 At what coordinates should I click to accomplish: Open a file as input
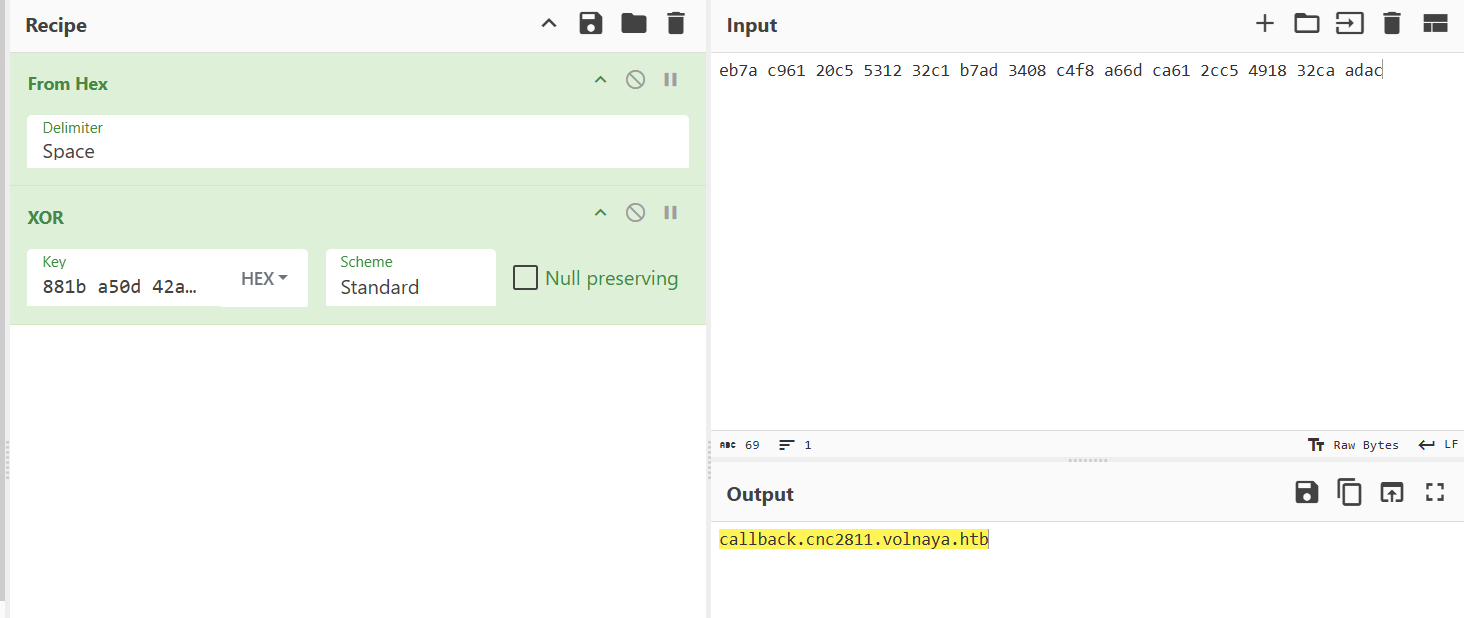click(x=1350, y=23)
